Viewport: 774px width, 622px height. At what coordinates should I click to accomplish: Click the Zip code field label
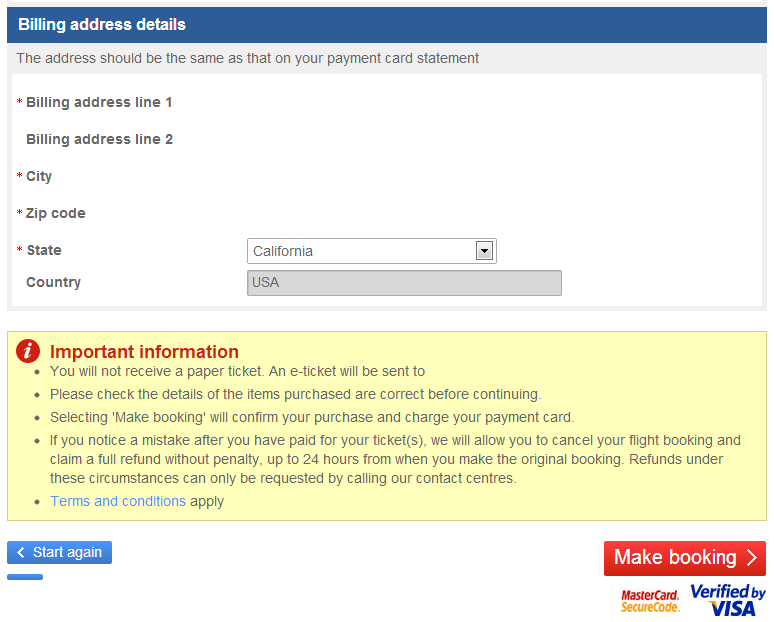[x=55, y=213]
